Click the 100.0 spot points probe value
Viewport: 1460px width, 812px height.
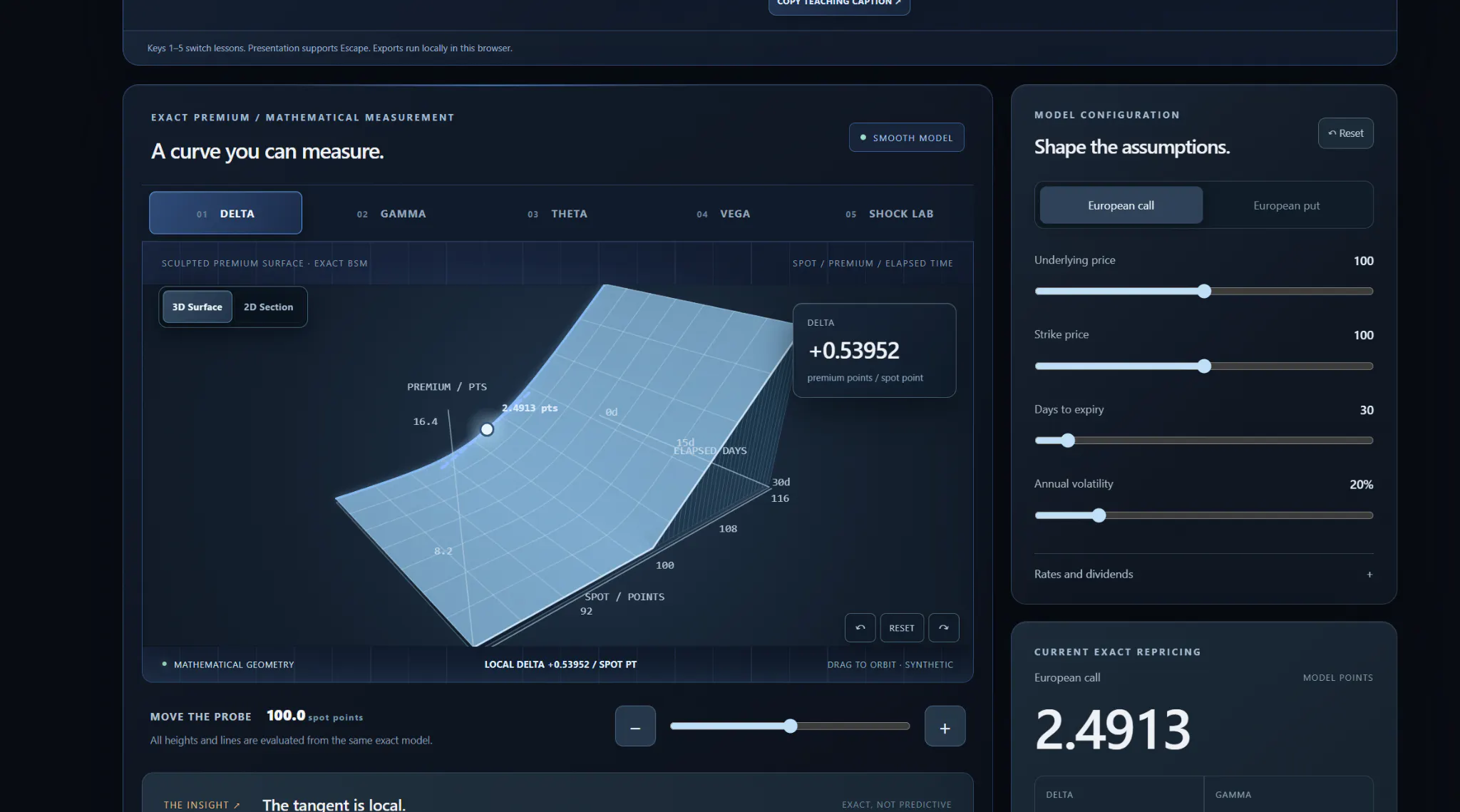[x=314, y=716]
